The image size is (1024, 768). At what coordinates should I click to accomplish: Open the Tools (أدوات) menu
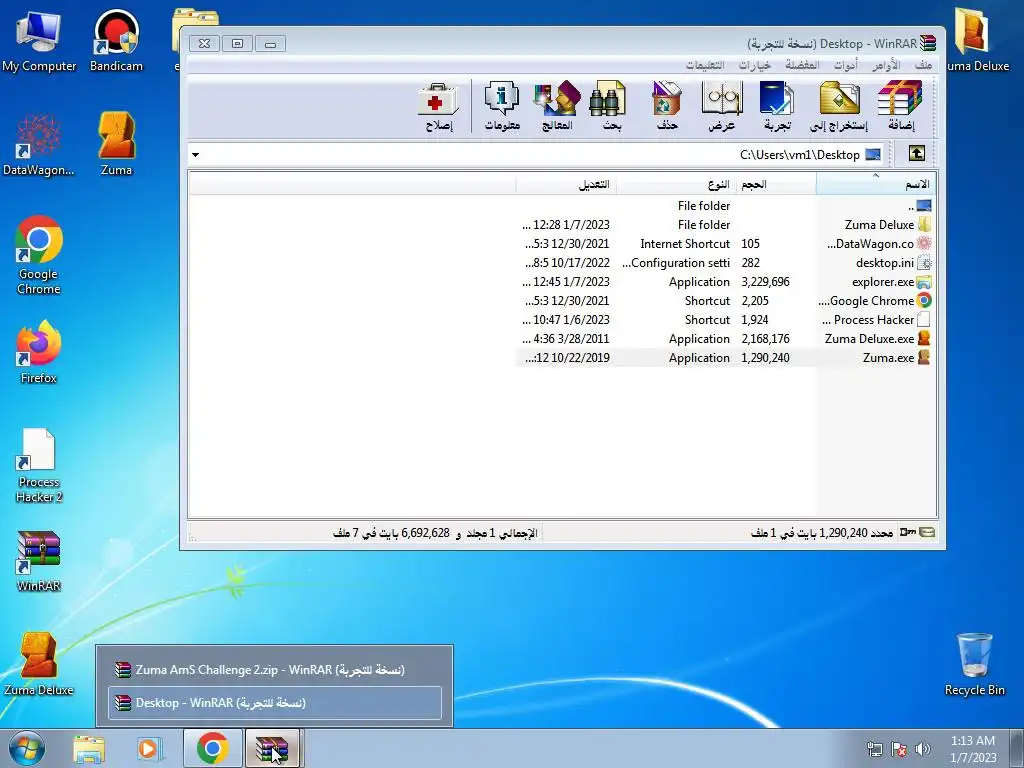pyautogui.click(x=846, y=65)
